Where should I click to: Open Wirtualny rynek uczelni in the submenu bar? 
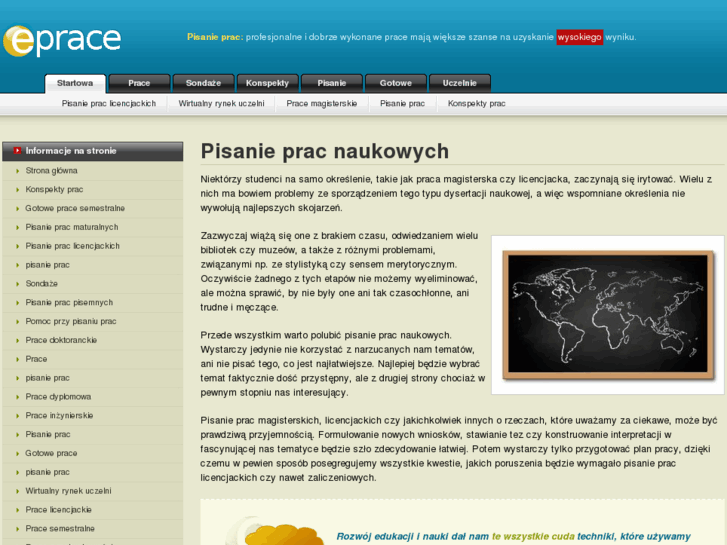pyautogui.click(x=222, y=103)
